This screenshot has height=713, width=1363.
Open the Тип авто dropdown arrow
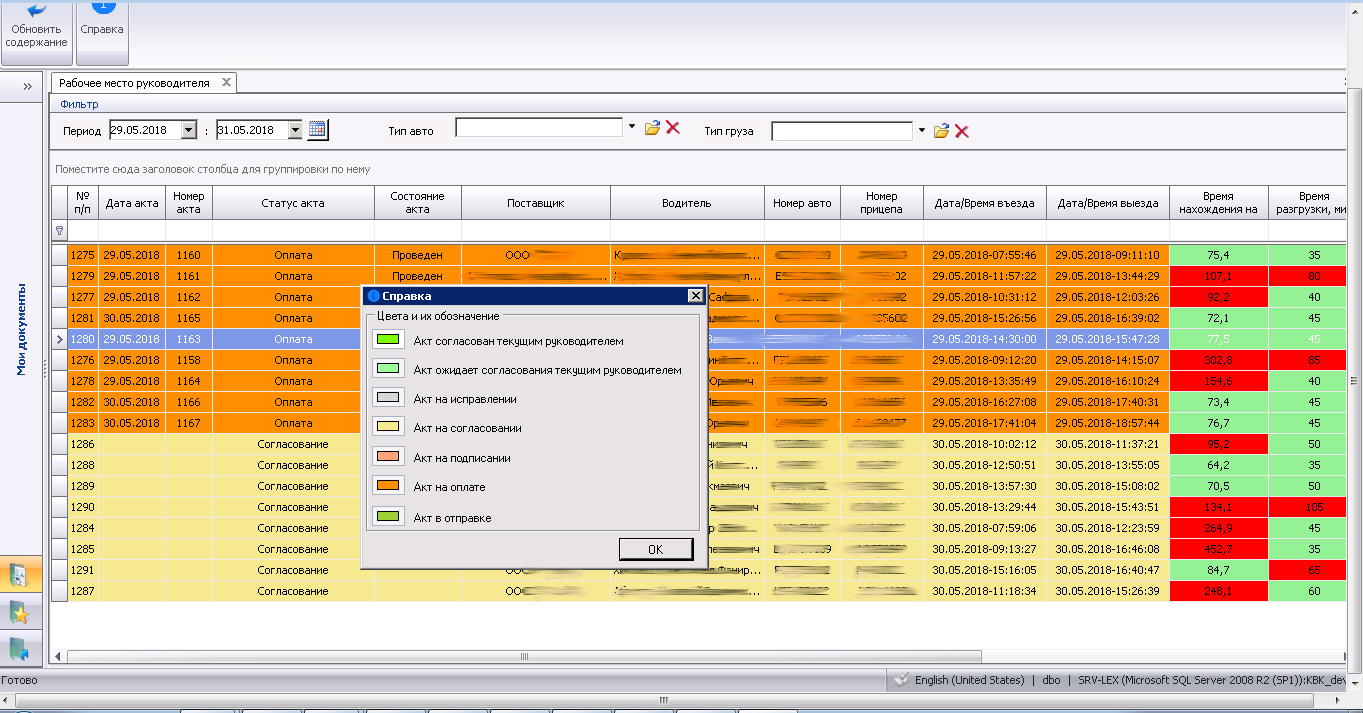pos(631,128)
